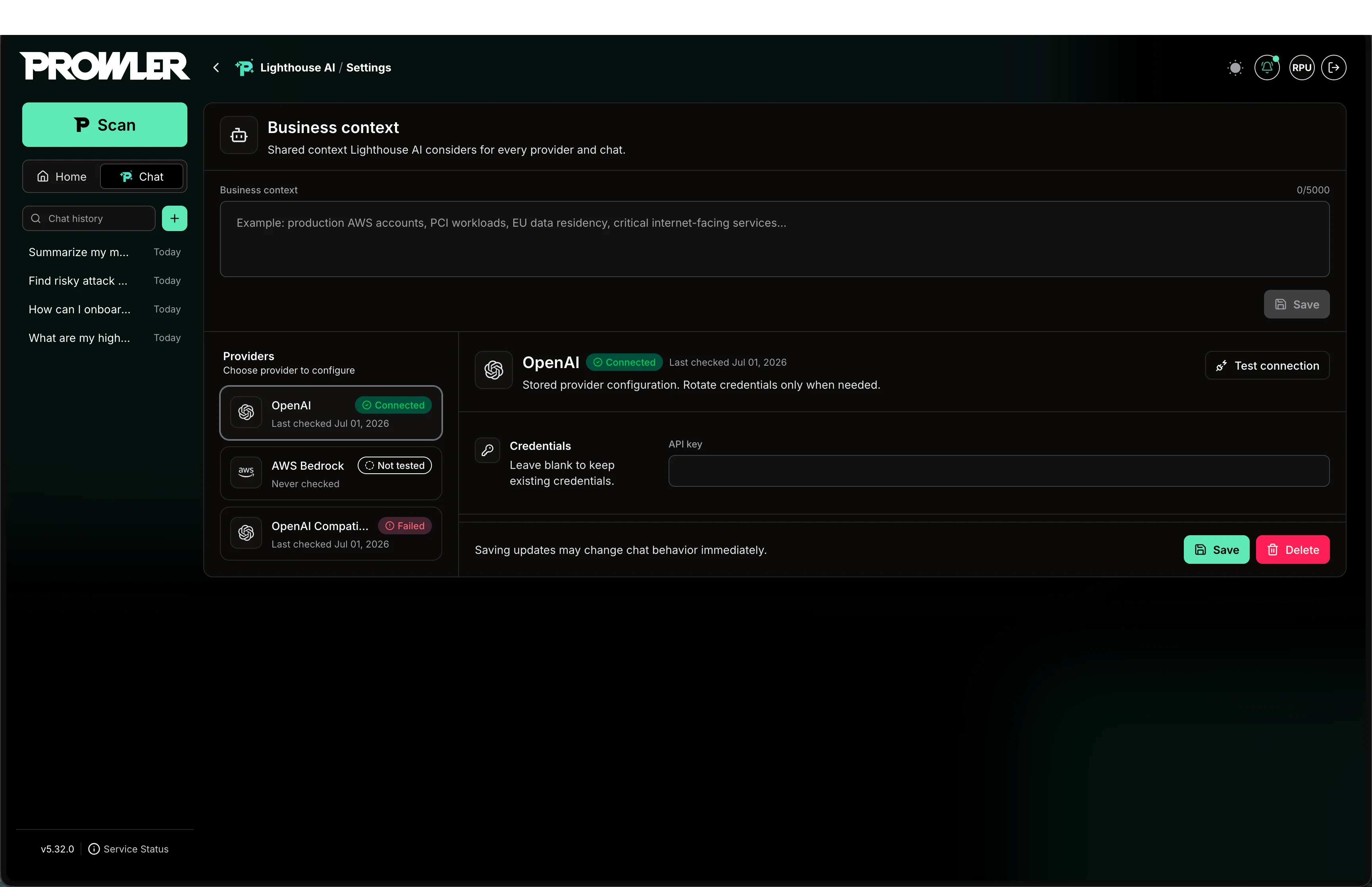Click the Not tested status badge
This screenshot has width=1372, height=887.
click(394, 465)
